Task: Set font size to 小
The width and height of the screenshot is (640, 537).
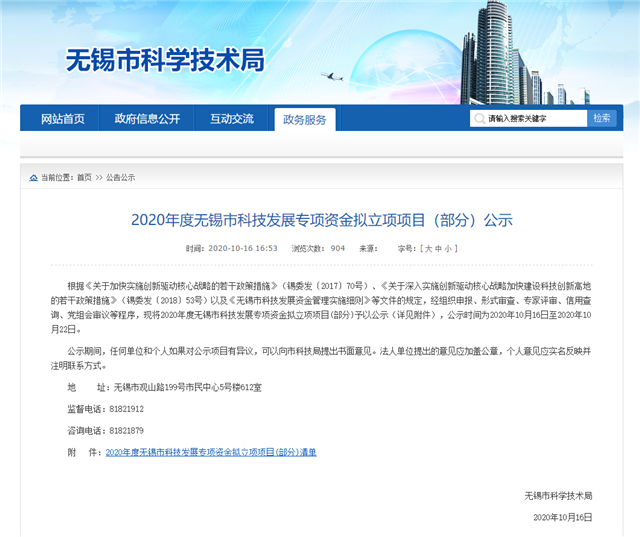Action: [450, 247]
